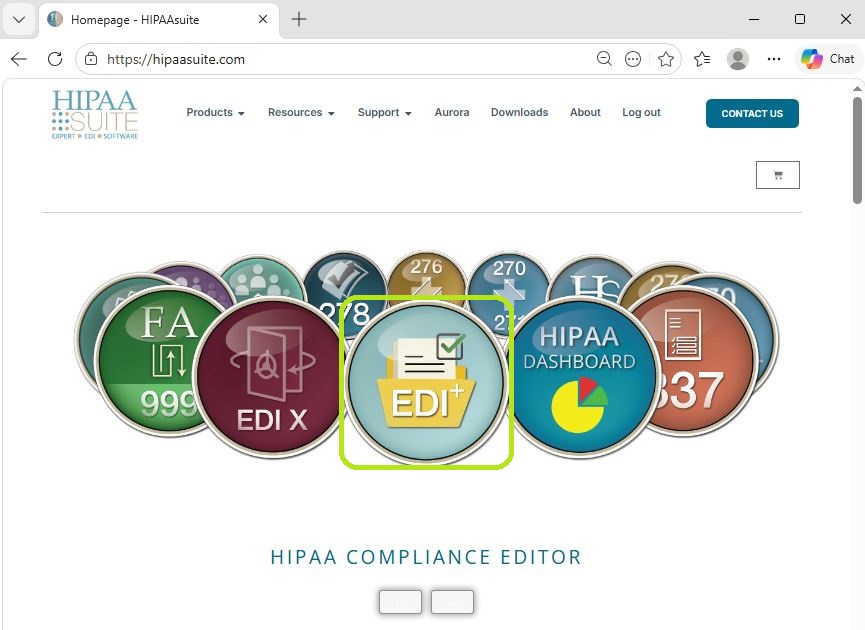This screenshot has height=630, width=865.
Task: Select the HIPAA Dashboard badge
Action: pyautogui.click(x=583, y=376)
